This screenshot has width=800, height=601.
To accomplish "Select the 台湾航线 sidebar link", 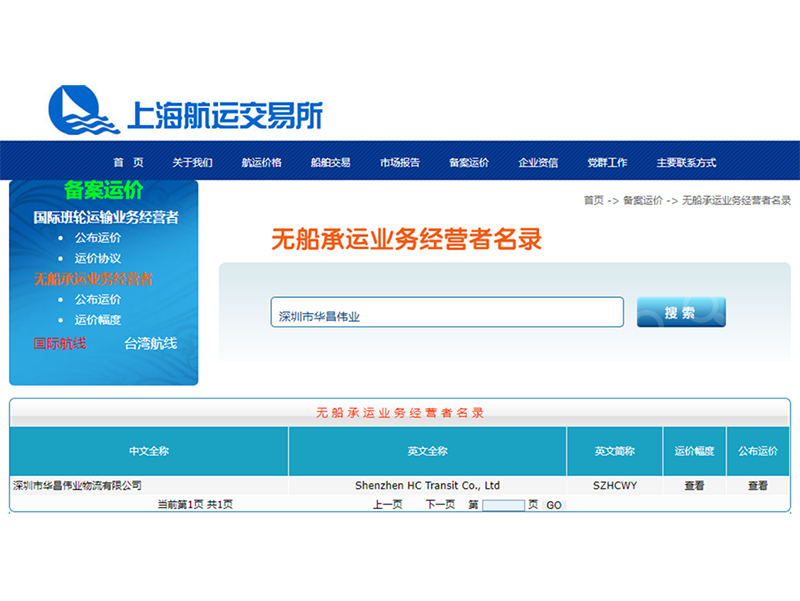I will click(x=151, y=343).
